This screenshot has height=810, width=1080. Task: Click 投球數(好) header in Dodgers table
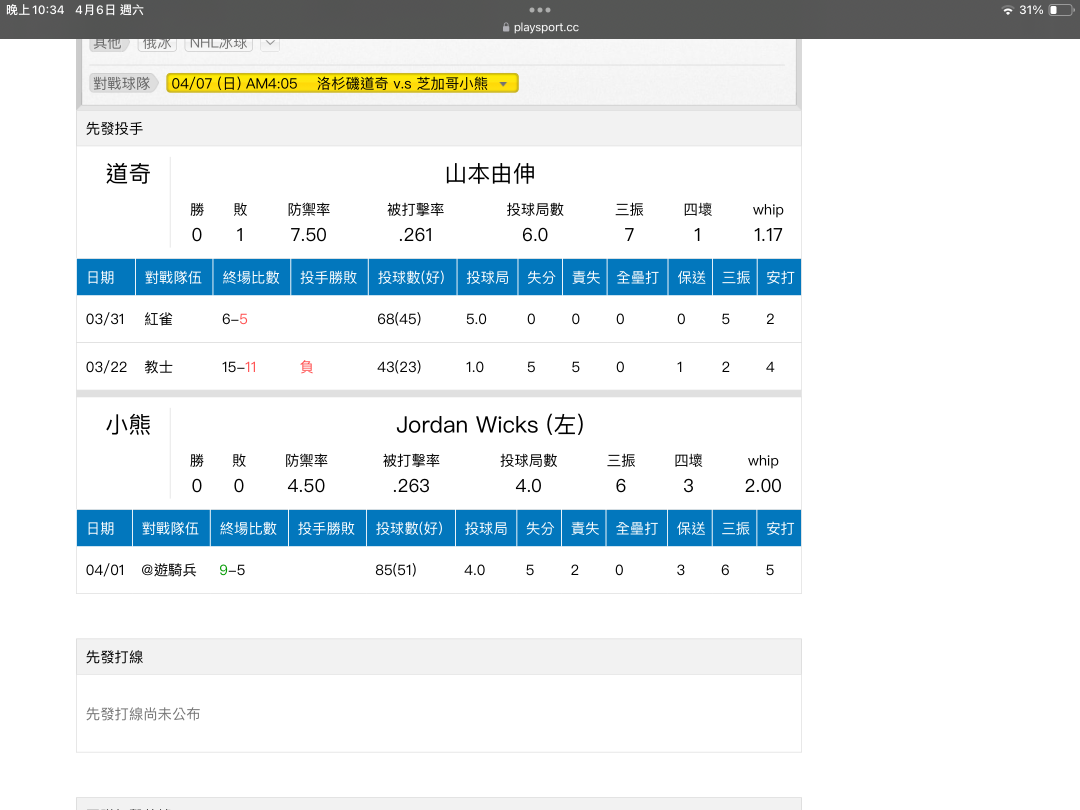[412, 277]
